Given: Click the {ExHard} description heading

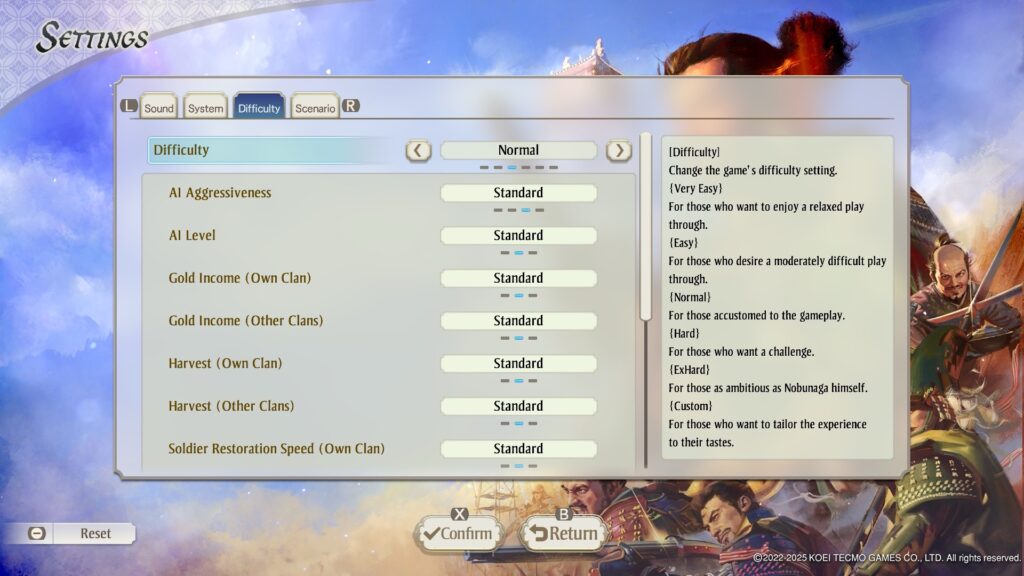Looking at the screenshot, I should coord(689,370).
